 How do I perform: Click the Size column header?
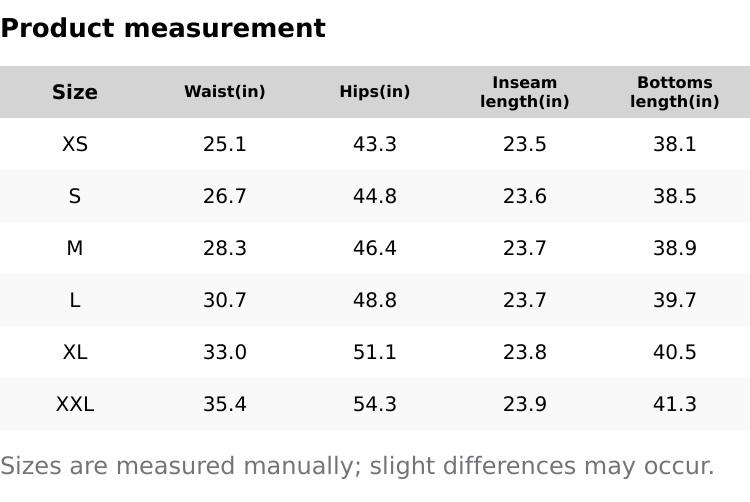75,92
